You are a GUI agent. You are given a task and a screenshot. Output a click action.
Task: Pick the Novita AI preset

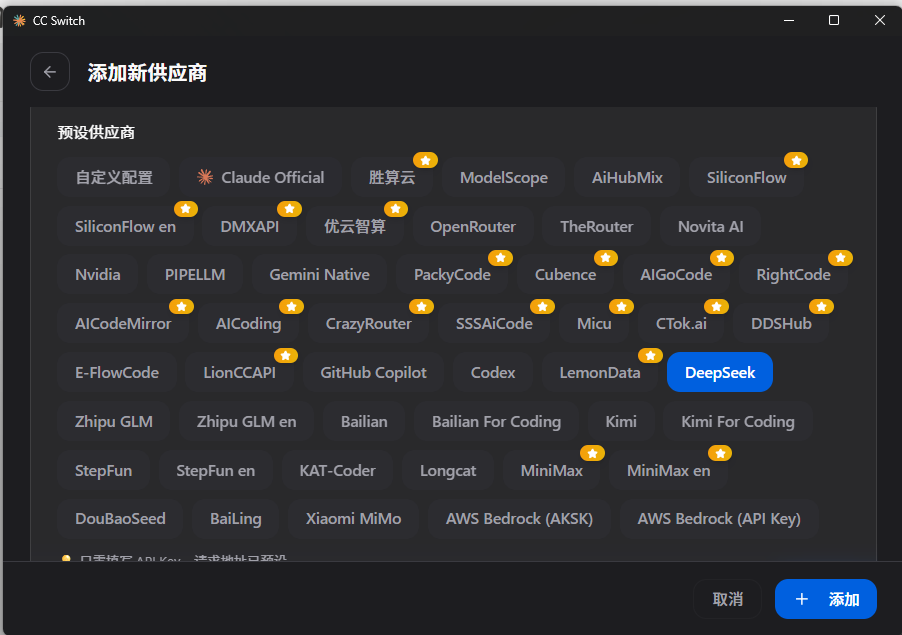(710, 226)
